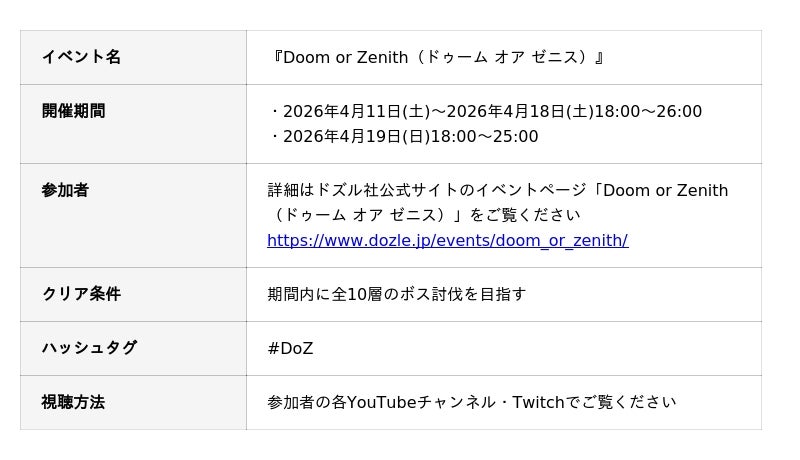
Task: Select the ハッシュタグ row label
Action: coord(89,348)
